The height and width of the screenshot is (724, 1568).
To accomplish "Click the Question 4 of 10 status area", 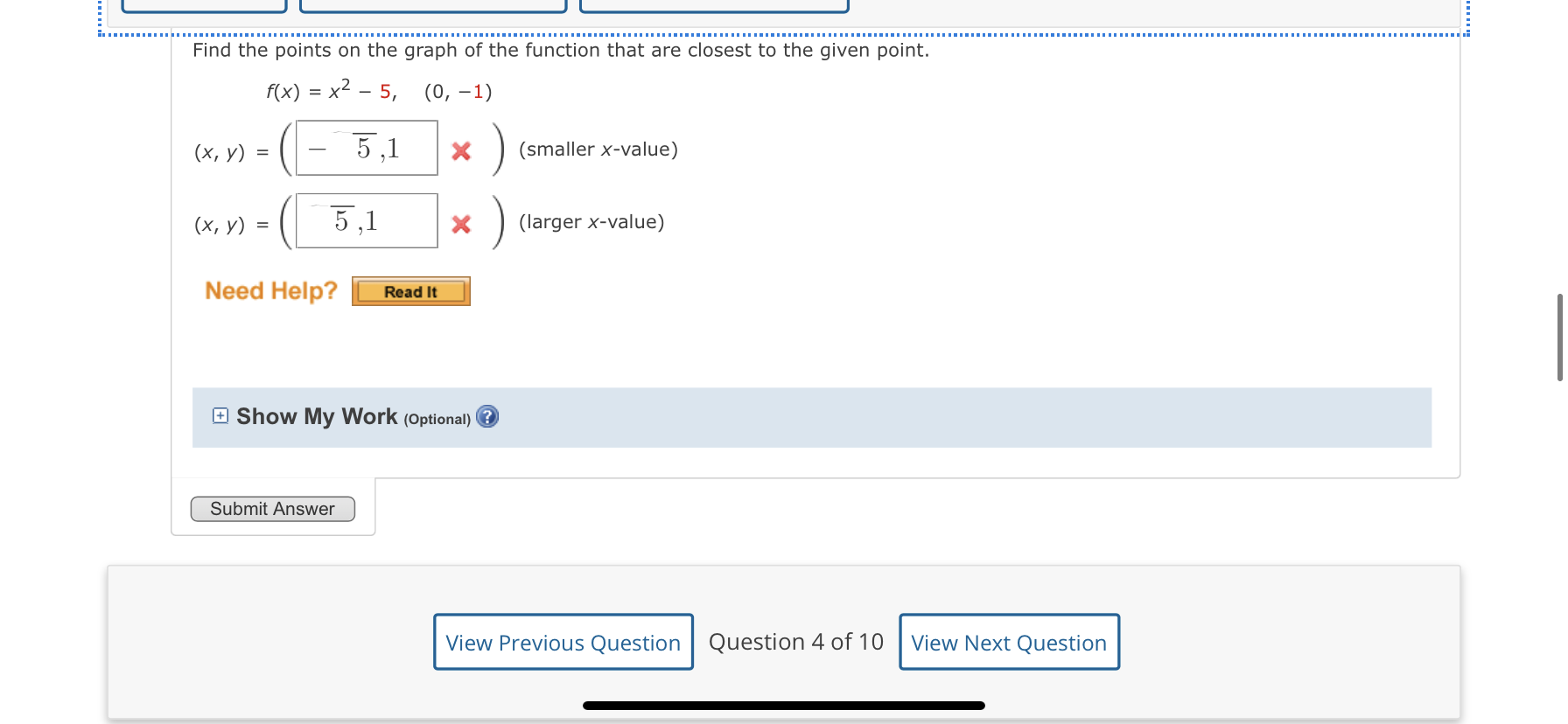I will pos(795,641).
